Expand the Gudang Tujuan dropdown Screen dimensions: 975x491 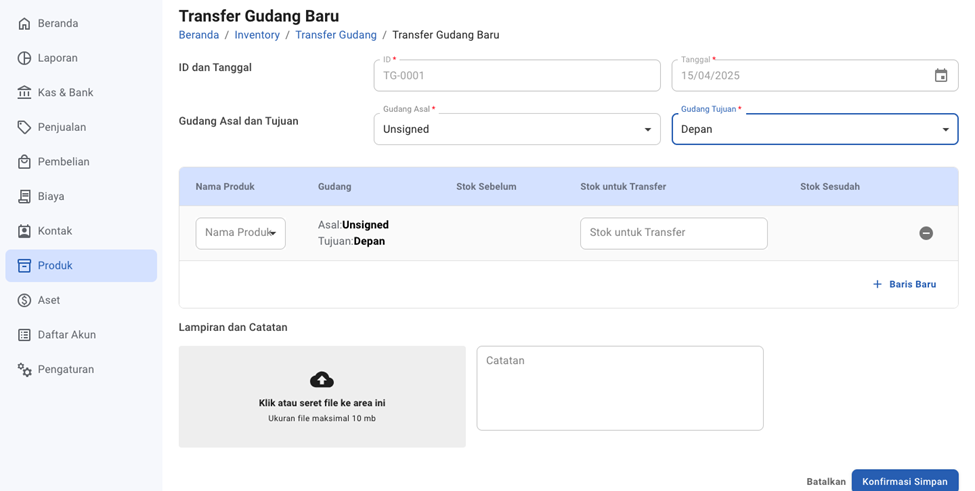pyautogui.click(x=945, y=129)
